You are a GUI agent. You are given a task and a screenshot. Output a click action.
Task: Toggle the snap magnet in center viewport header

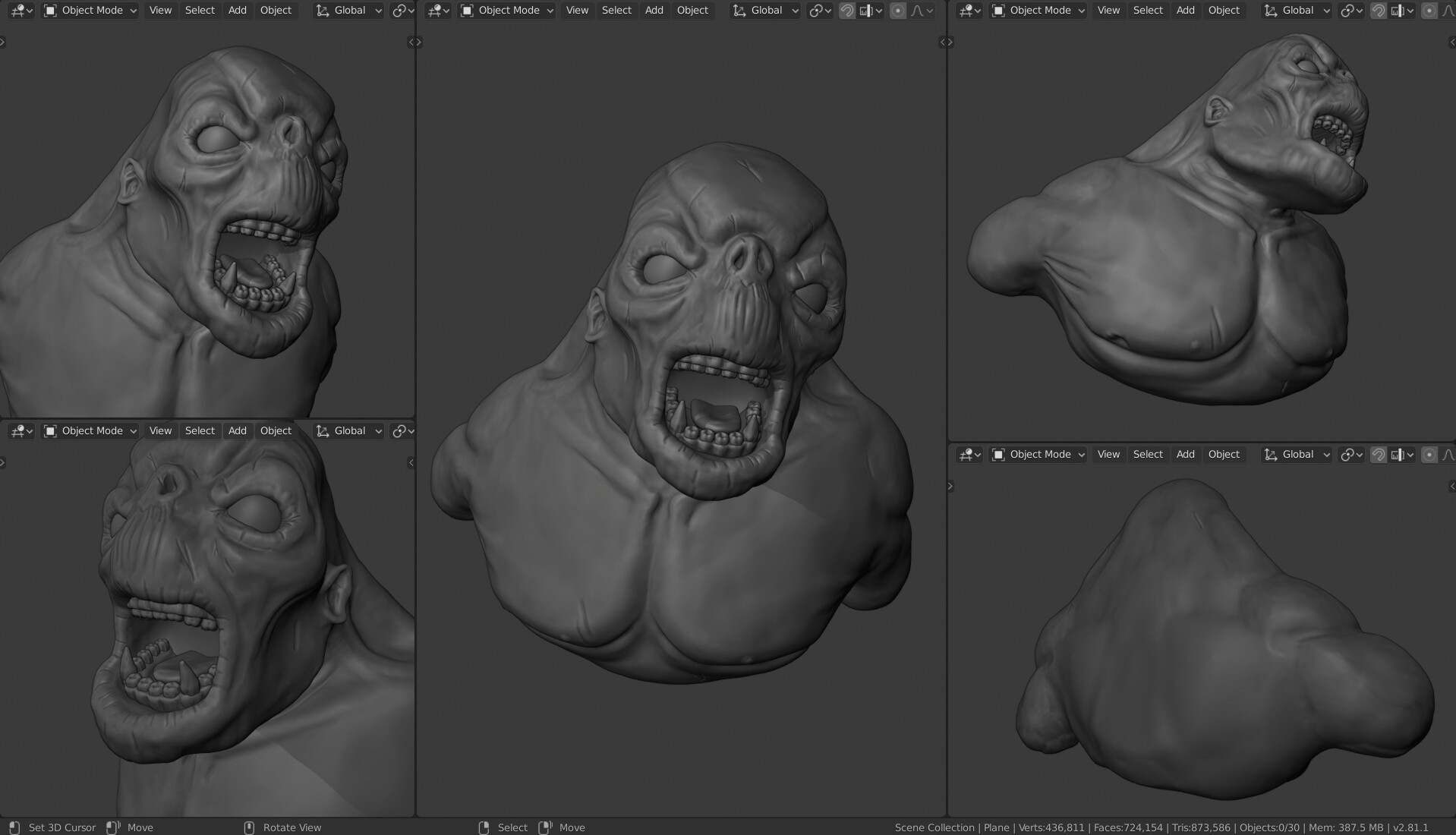tap(848, 10)
